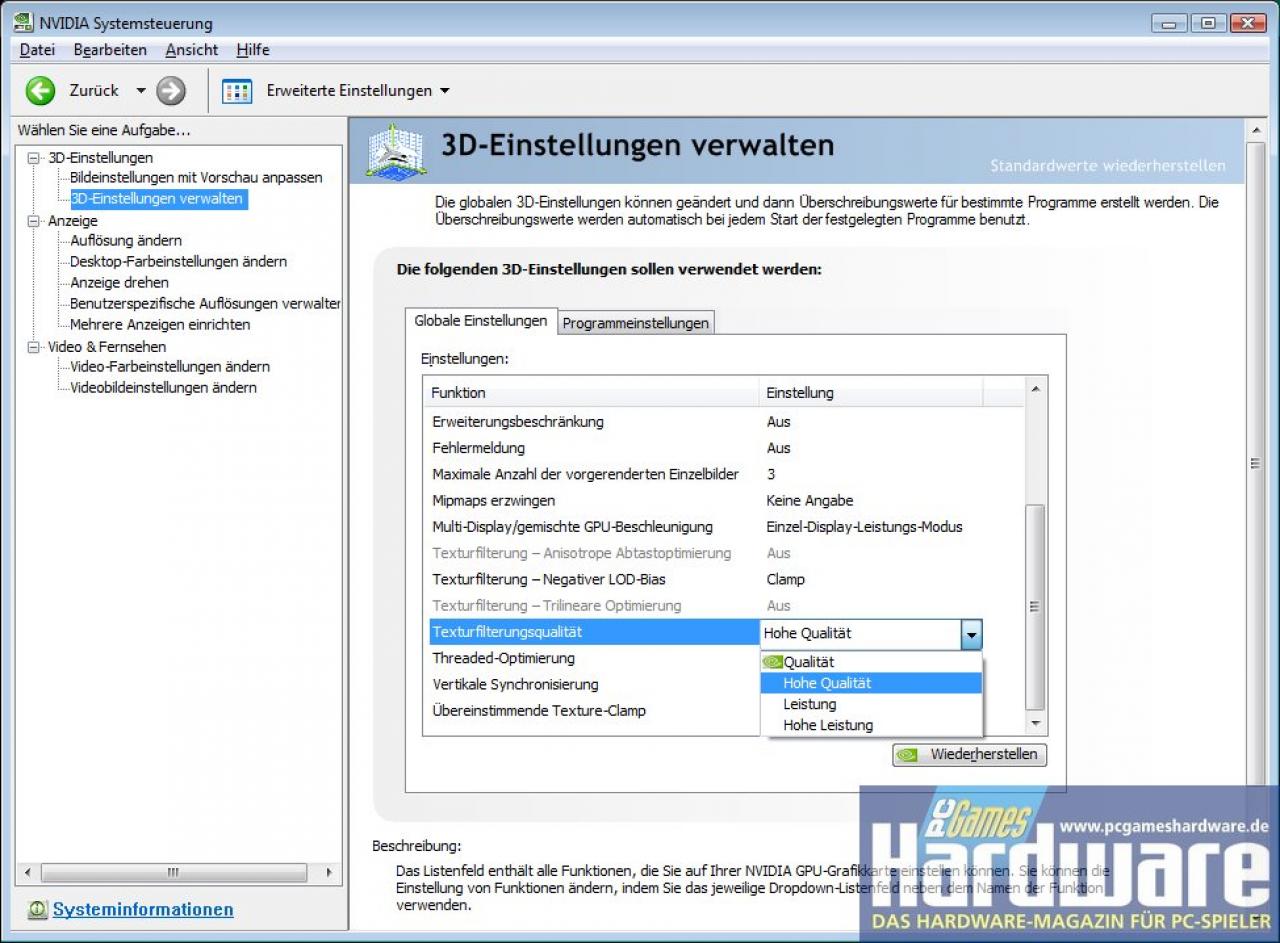Minimize the NVIDIA Systemsteuerung window
Image resolution: width=1280 pixels, height=943 pixels.
pyautogui.click(x=1169, y=22)
